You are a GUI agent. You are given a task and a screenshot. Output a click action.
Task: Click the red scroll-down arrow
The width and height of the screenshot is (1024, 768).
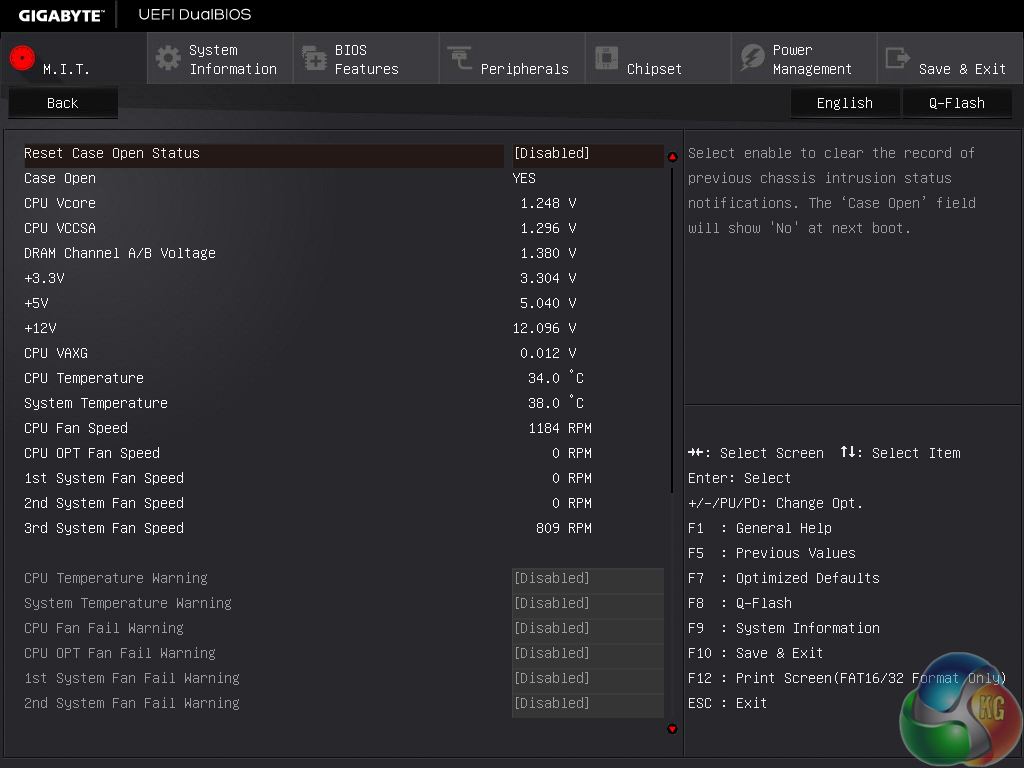672,729
